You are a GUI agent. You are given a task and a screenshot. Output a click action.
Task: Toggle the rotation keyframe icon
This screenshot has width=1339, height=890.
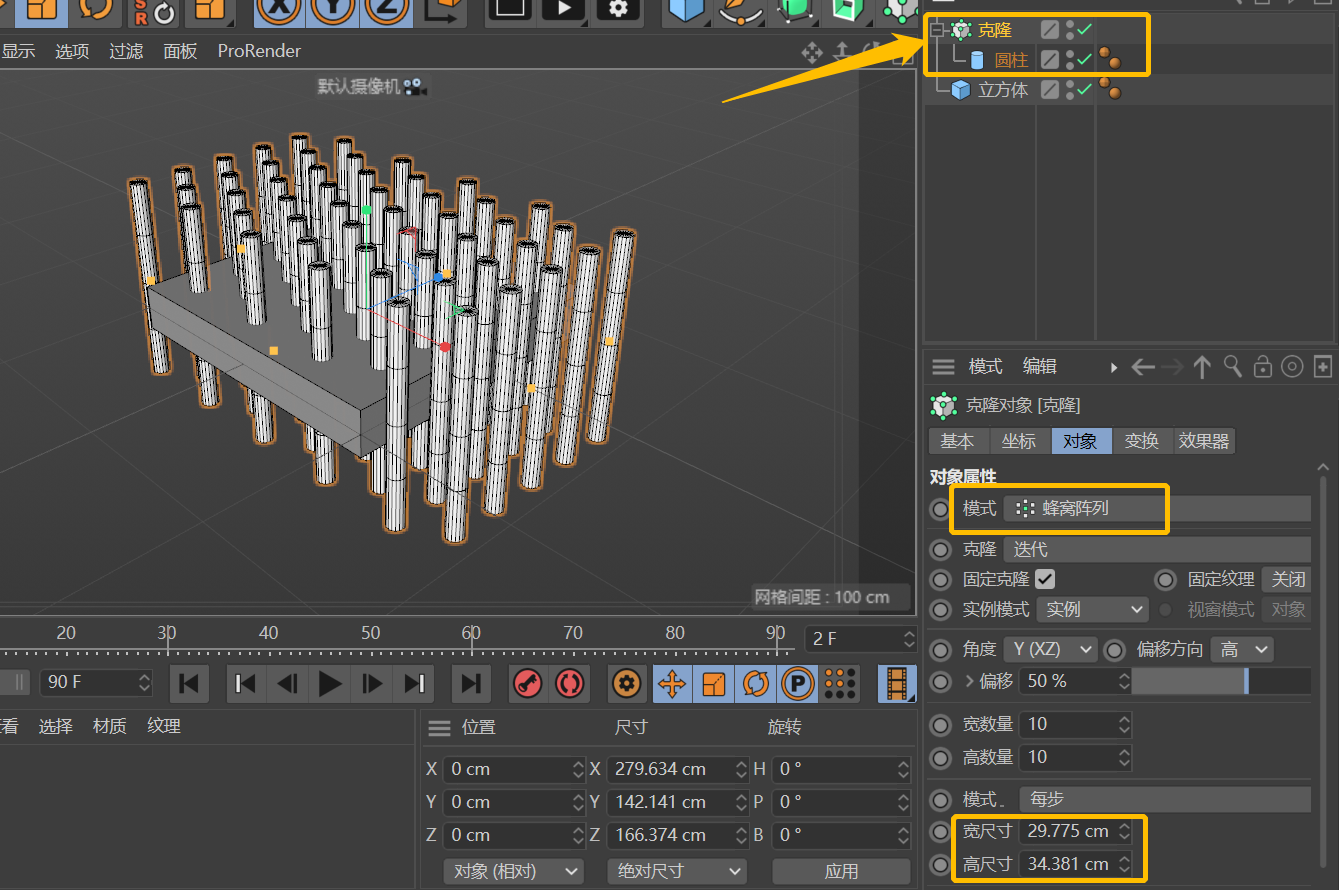tap(756, 684)
